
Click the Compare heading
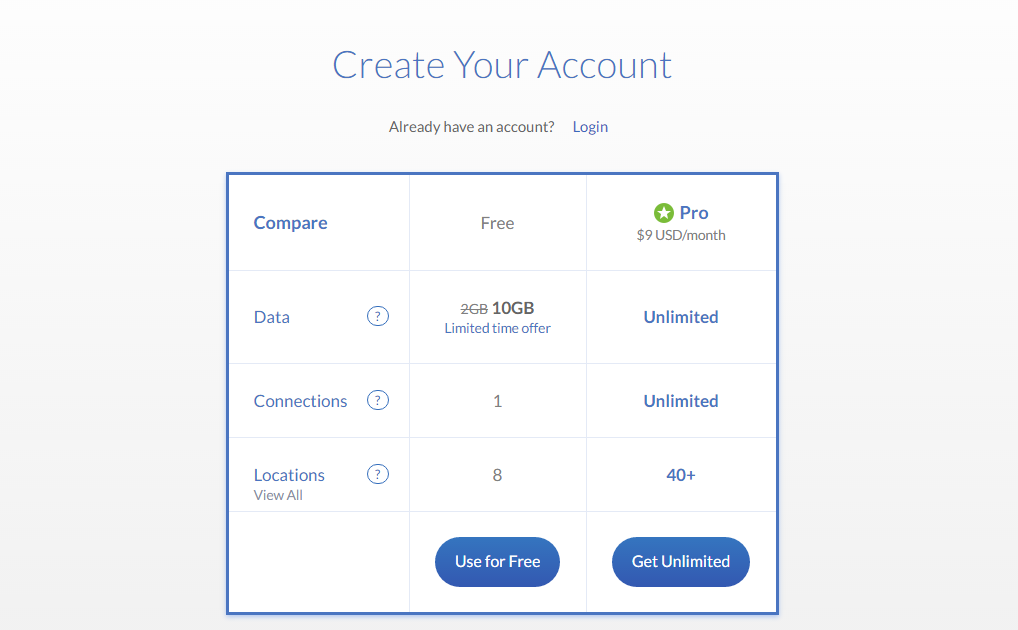[x=290, y=223]
